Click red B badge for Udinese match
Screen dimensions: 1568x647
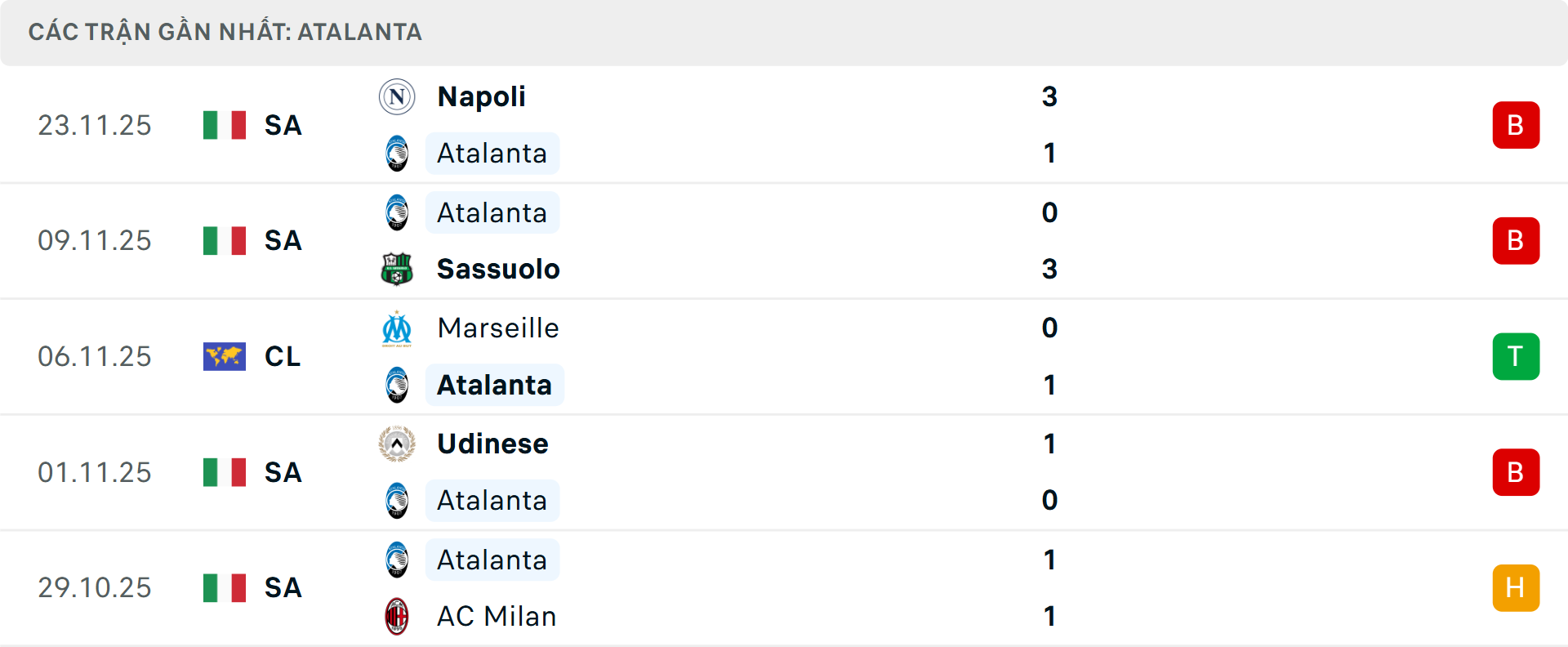pyautogui.click(x=1515, y=472)
